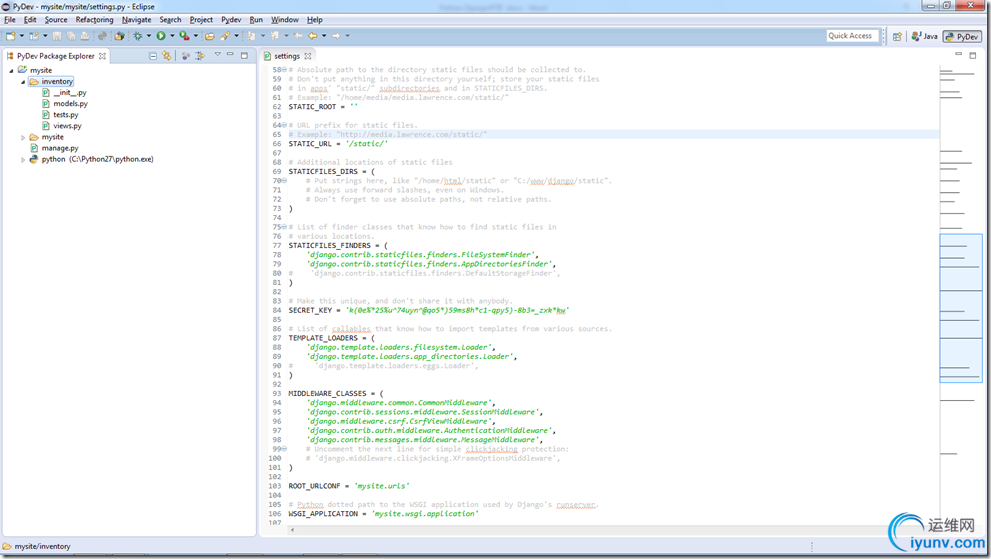Screen dimensions: 991x559
Task: Fold the comment block at line 64
Action: (284, 125)
